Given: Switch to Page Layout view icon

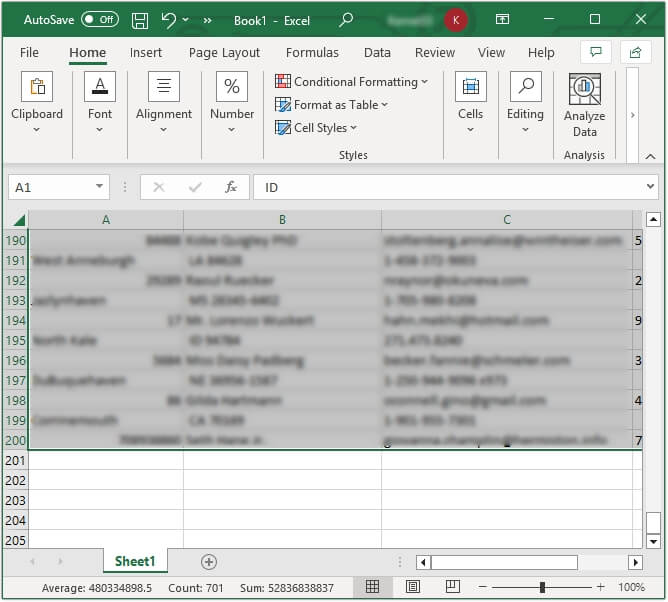Looking at the screenshot, I should 412,587.
